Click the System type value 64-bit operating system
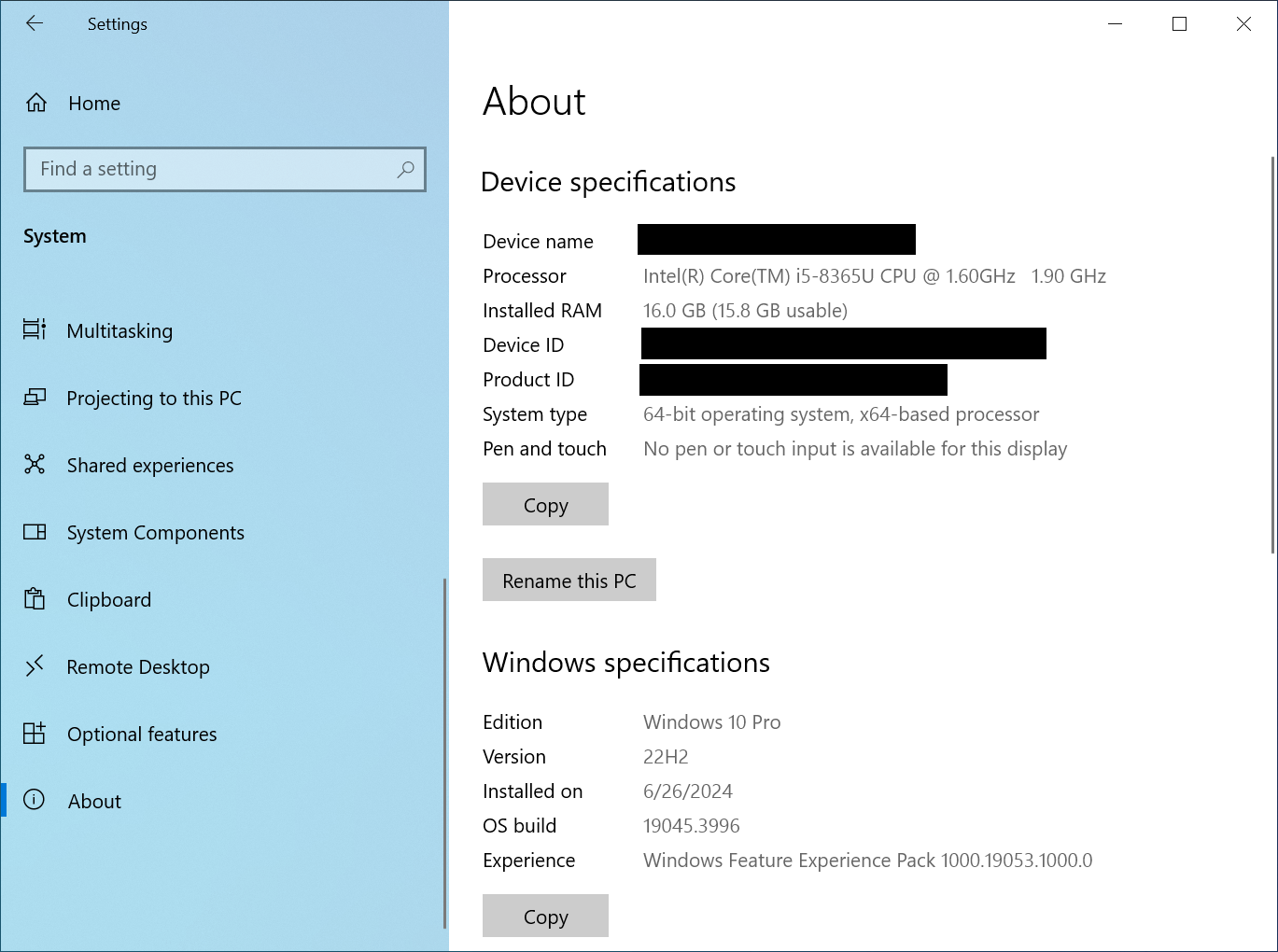This screenshot has width=1278, height=952. tap(841, 414)
